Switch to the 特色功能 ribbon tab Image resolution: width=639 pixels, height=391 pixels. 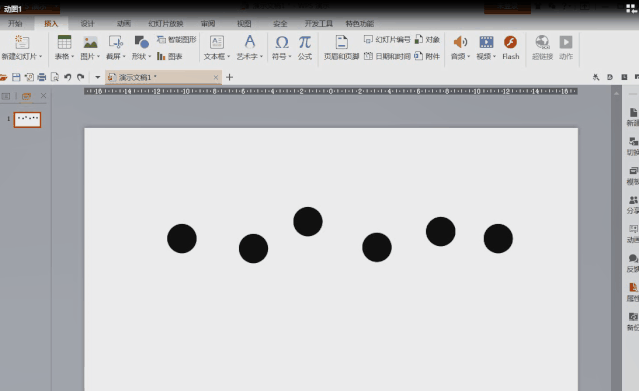[x=359, y=24]
